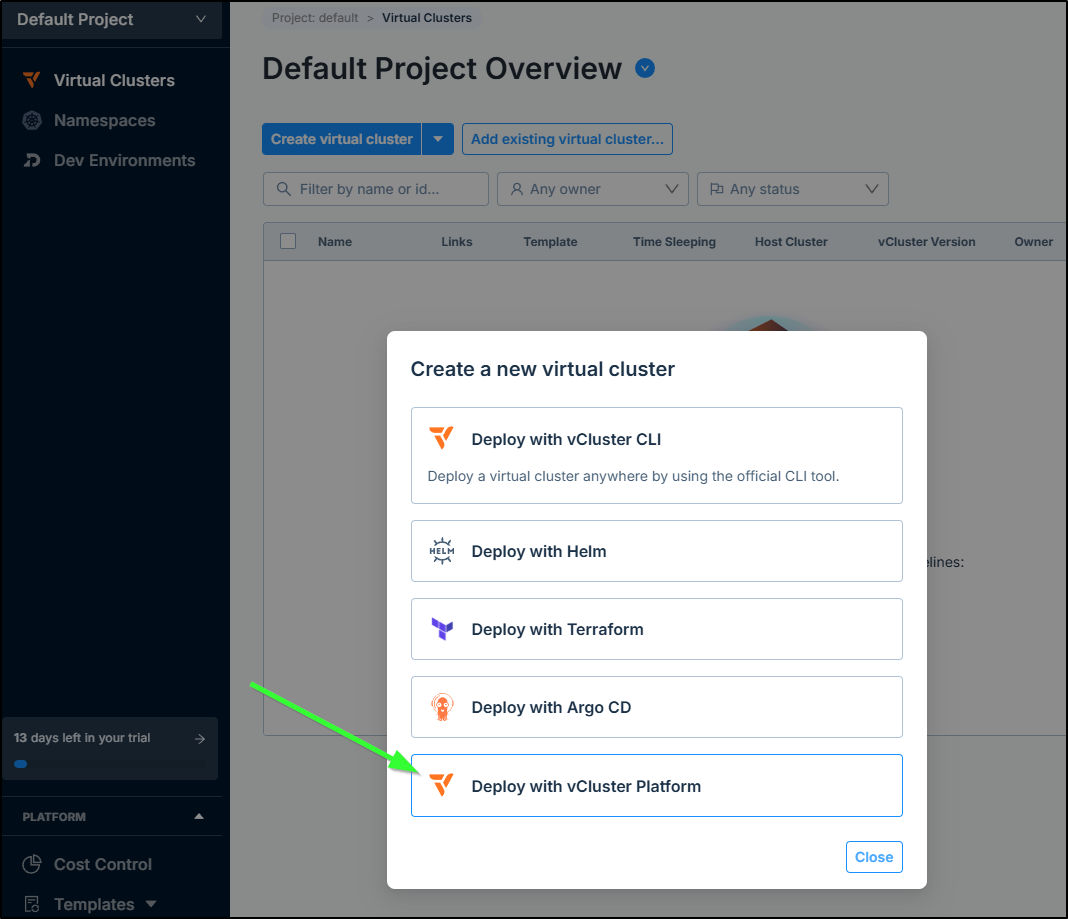This screenshot has width=1068, height=919.
Task: Click the Terraform logo icon
Action: (442, 628)
